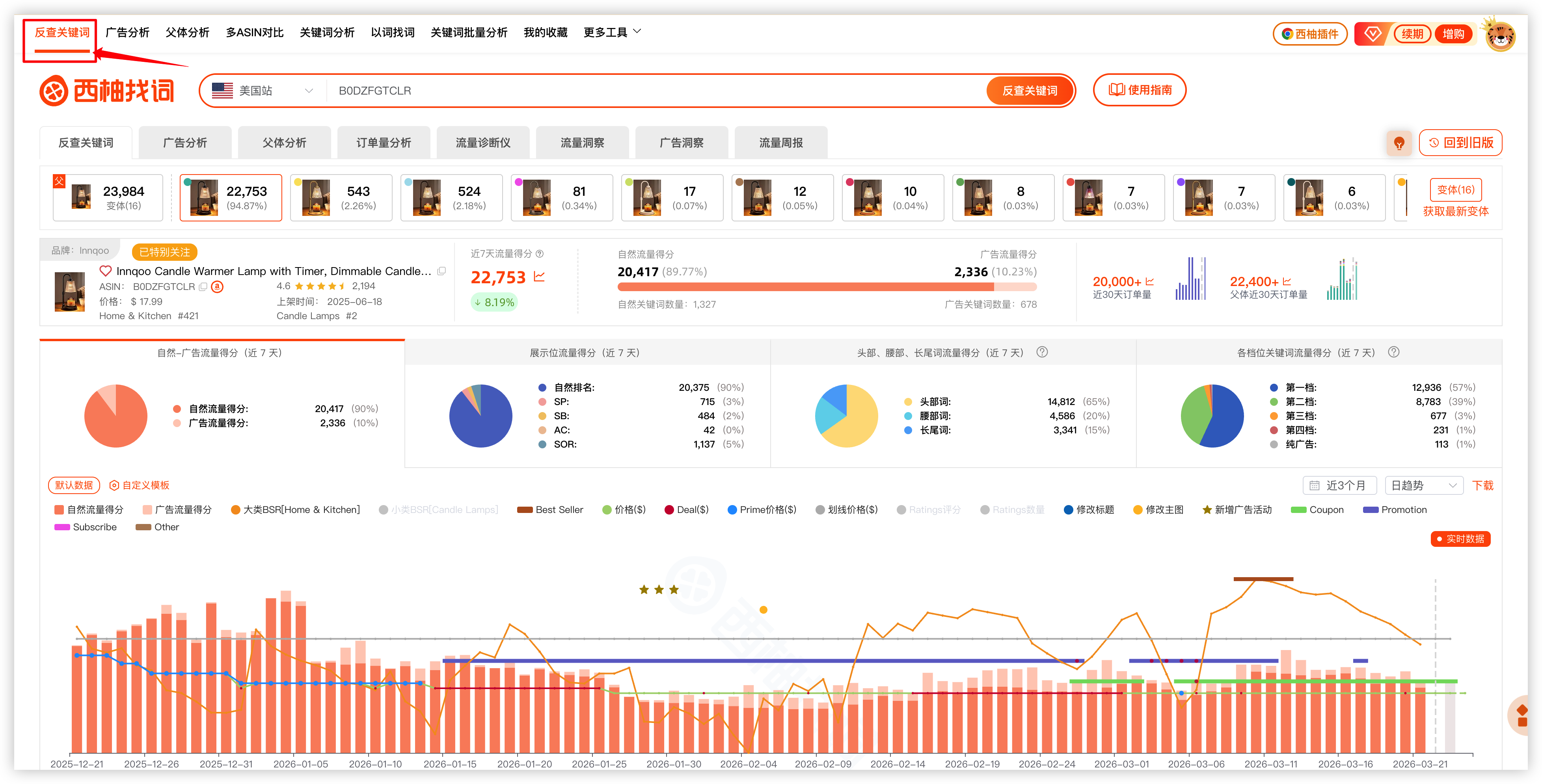The image size is (1542, 784).
Task: Click the 下载 download link
Action: click(x=1482, y=485)
